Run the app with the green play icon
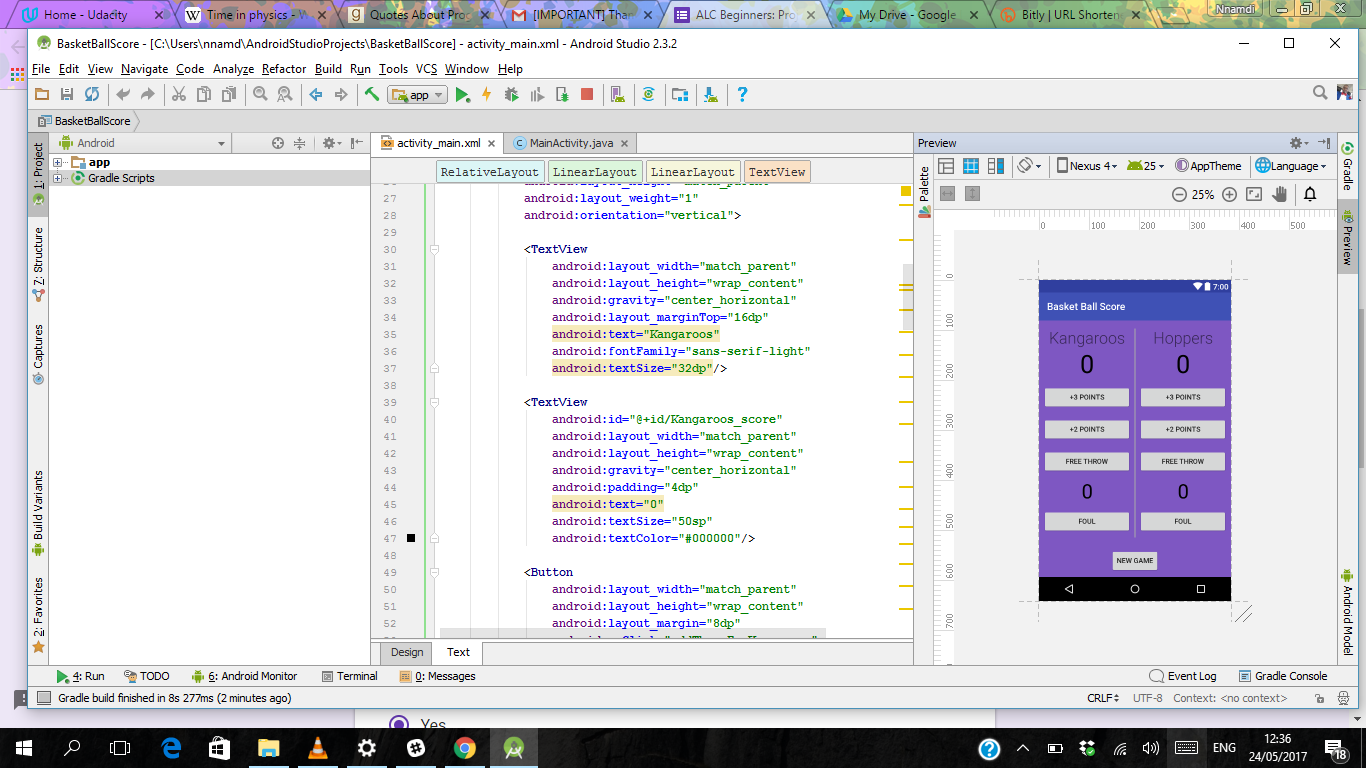Screen dimensions: 1366x768 point(462,95)
